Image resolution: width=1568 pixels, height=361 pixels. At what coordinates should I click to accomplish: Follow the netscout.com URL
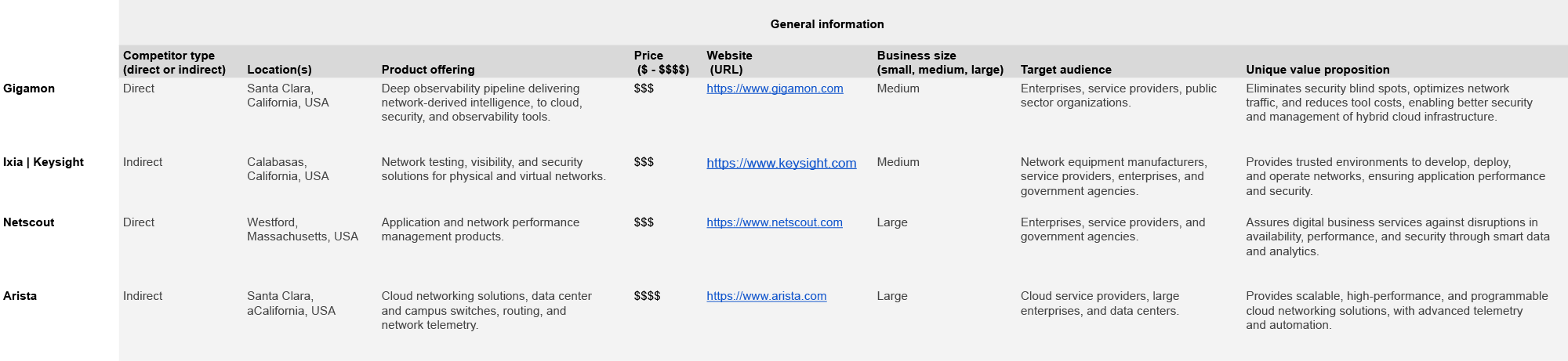click(x=774, y=222)
